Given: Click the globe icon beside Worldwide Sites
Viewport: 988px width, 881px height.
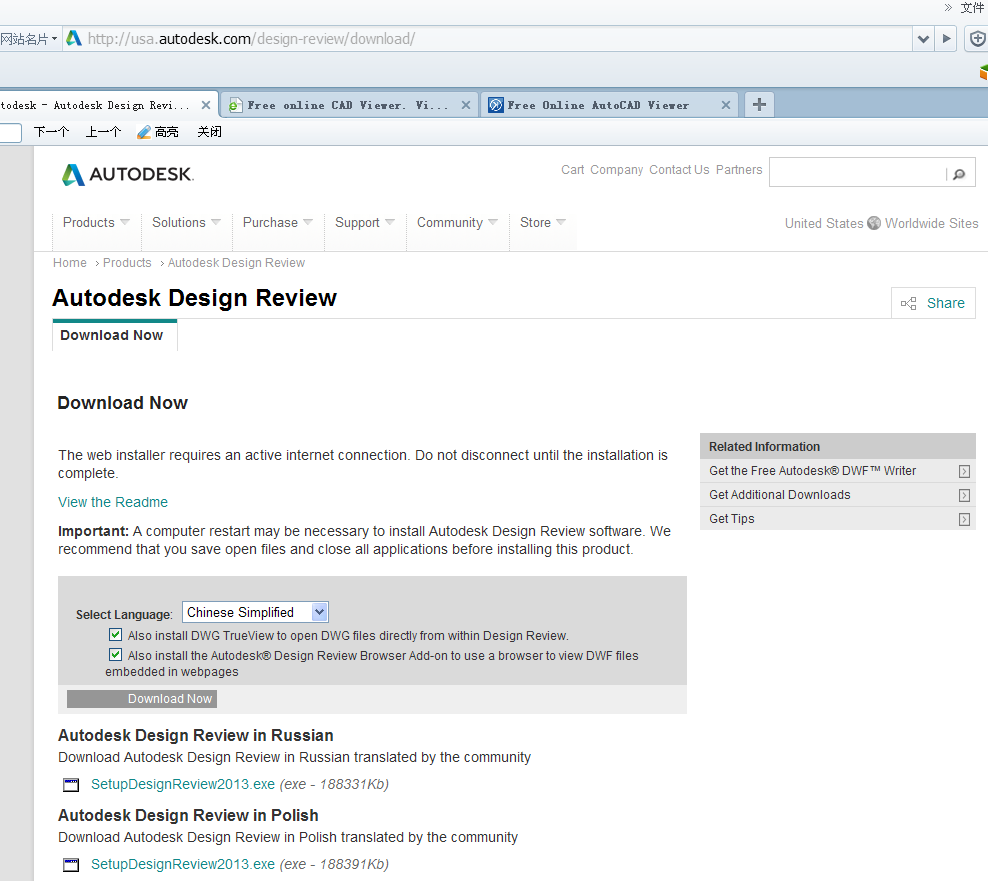Looking at the screenshot, I should 874,223.
